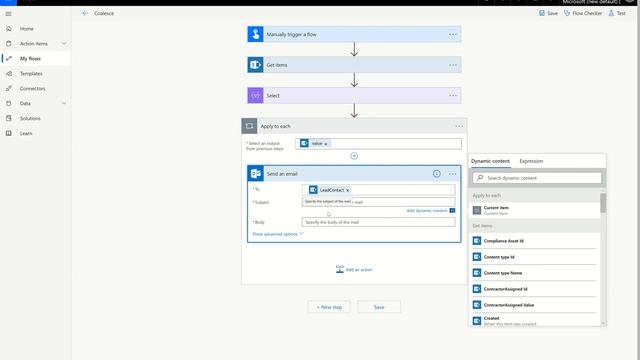Open the hamburger navigation menu
640x360 pixels.
8,13
